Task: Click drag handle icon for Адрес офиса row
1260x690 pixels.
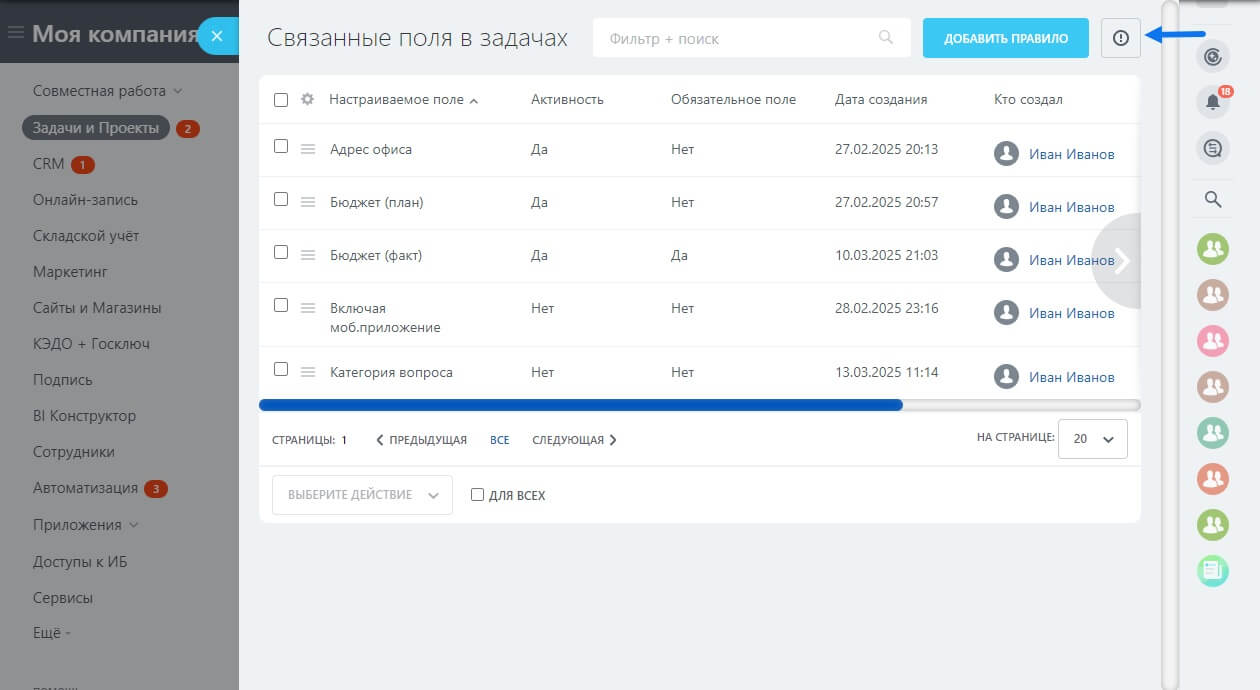Action: pyautogui.click(x=308, y=150)
